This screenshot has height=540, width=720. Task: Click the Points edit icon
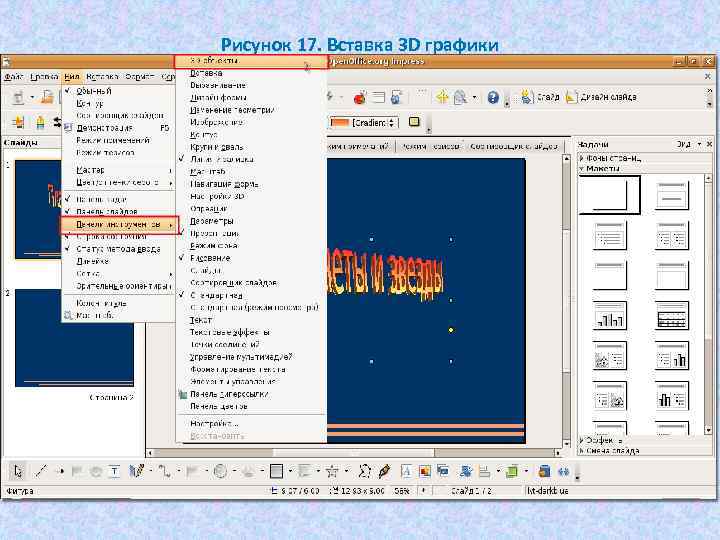point(364,471)
